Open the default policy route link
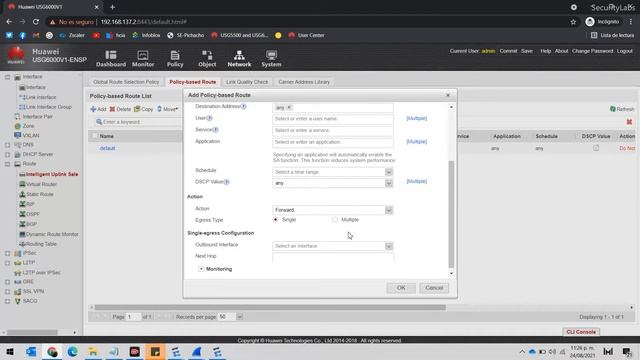Screen dimensions: 640x360 (107, 148)
